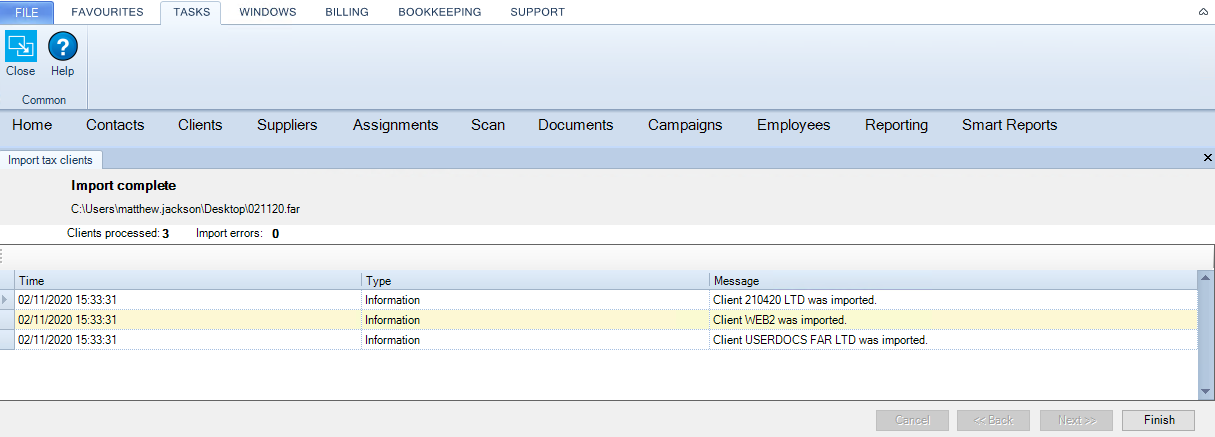
Task: Select row 'Client 210420 LTD was imported.'
Action: tap(598, 300)
